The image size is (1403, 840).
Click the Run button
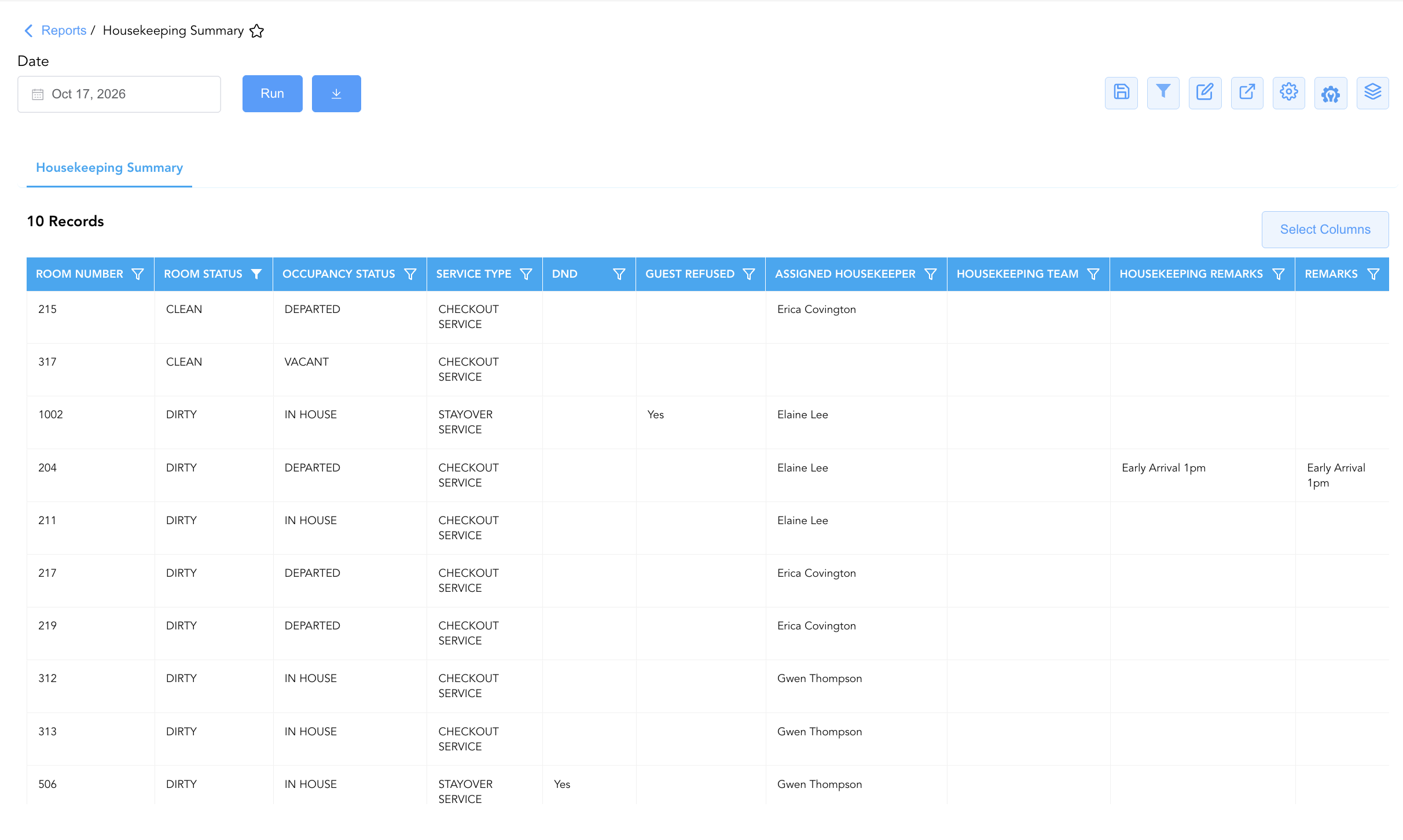273,94
